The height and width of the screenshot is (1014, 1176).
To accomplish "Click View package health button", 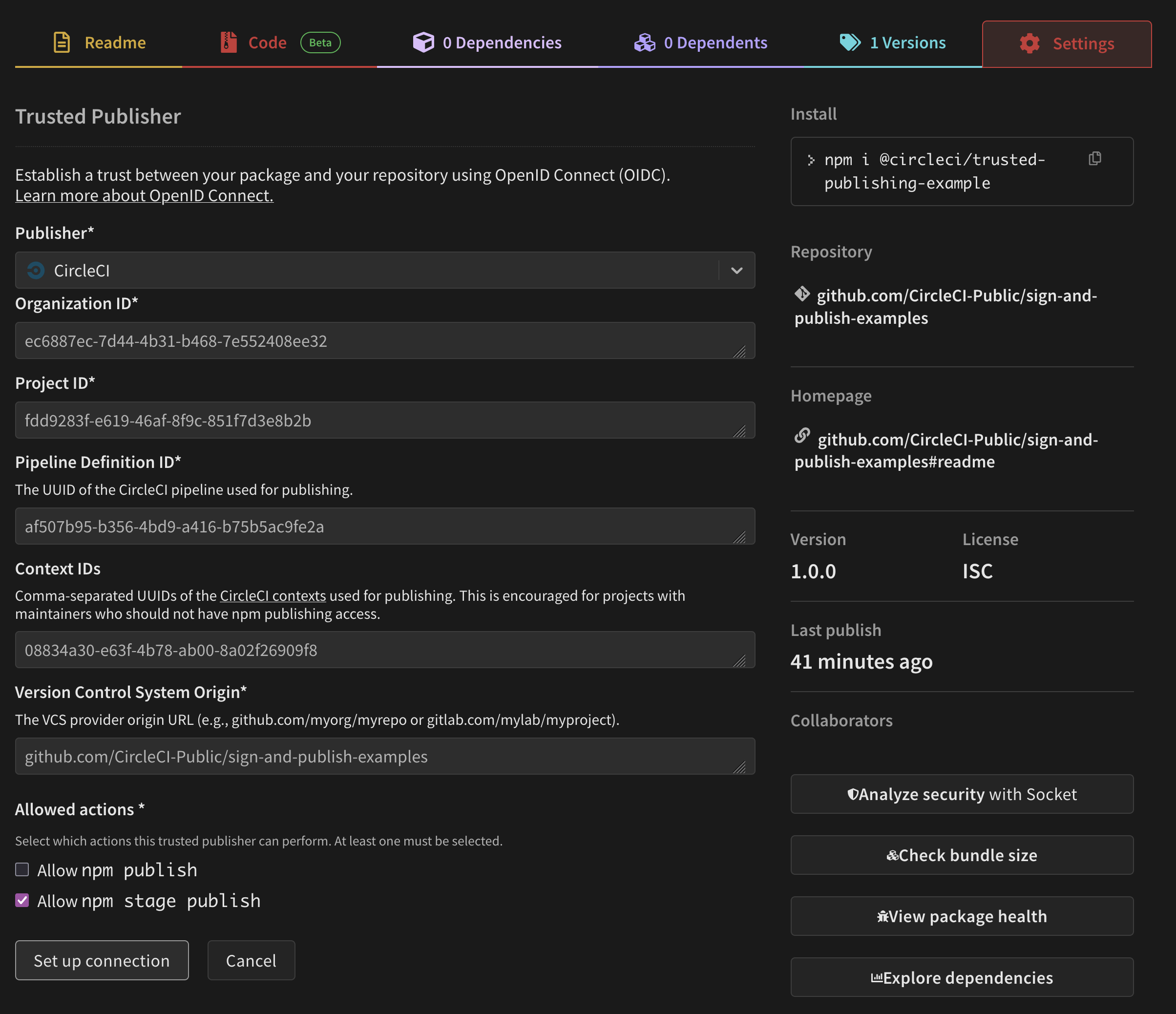I will click(x=962, y=916).
